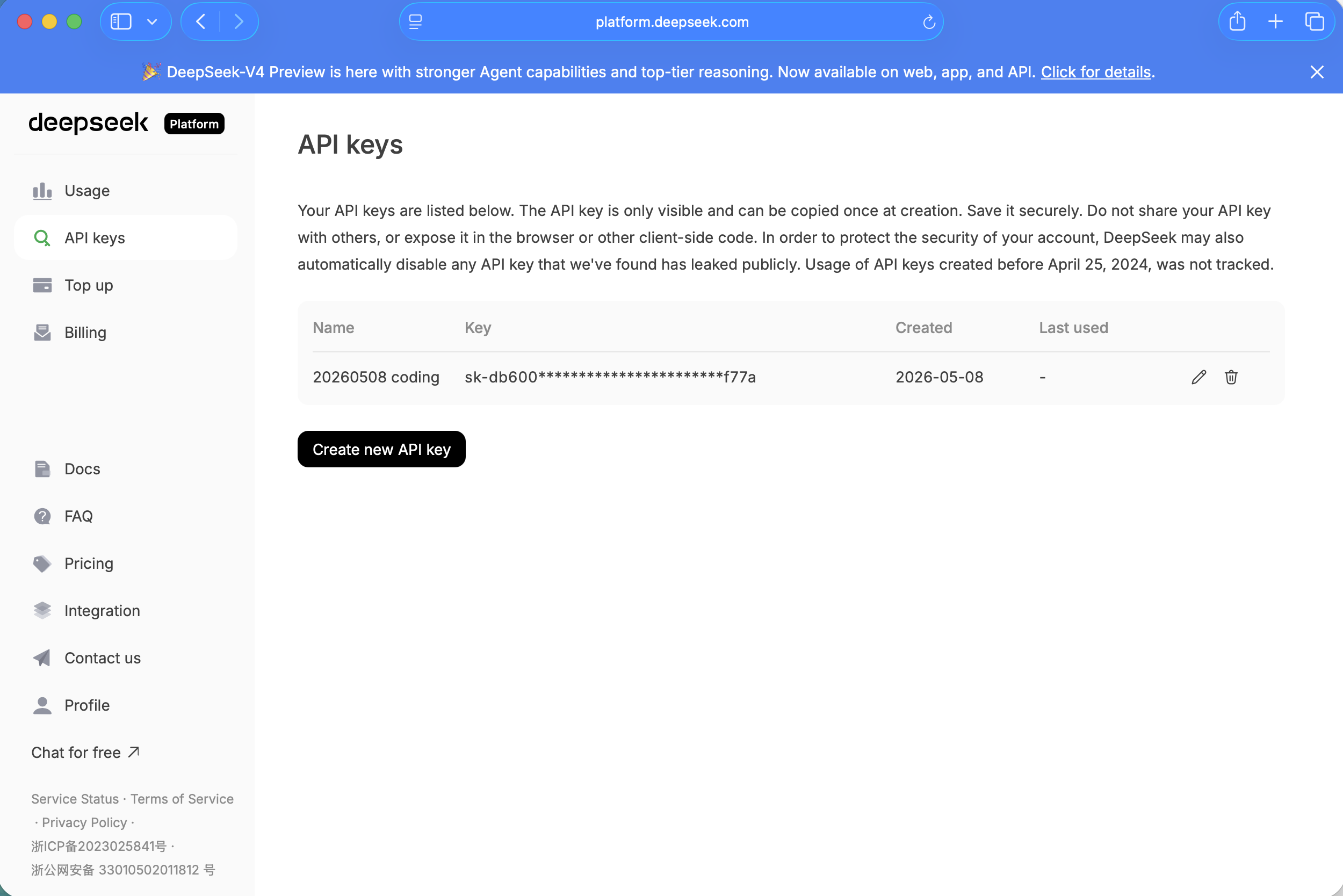Expand the sidebar options dropdown arrow
The height and width of the screenshot is (896, 1343).
pyautogui.click(x=152, y=21)
